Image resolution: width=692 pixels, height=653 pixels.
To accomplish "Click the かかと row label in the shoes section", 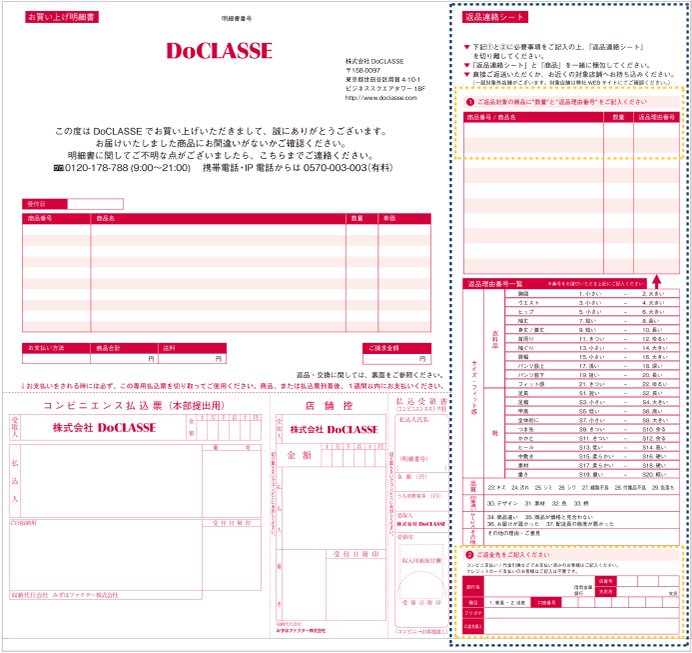I will coord(525,438).
